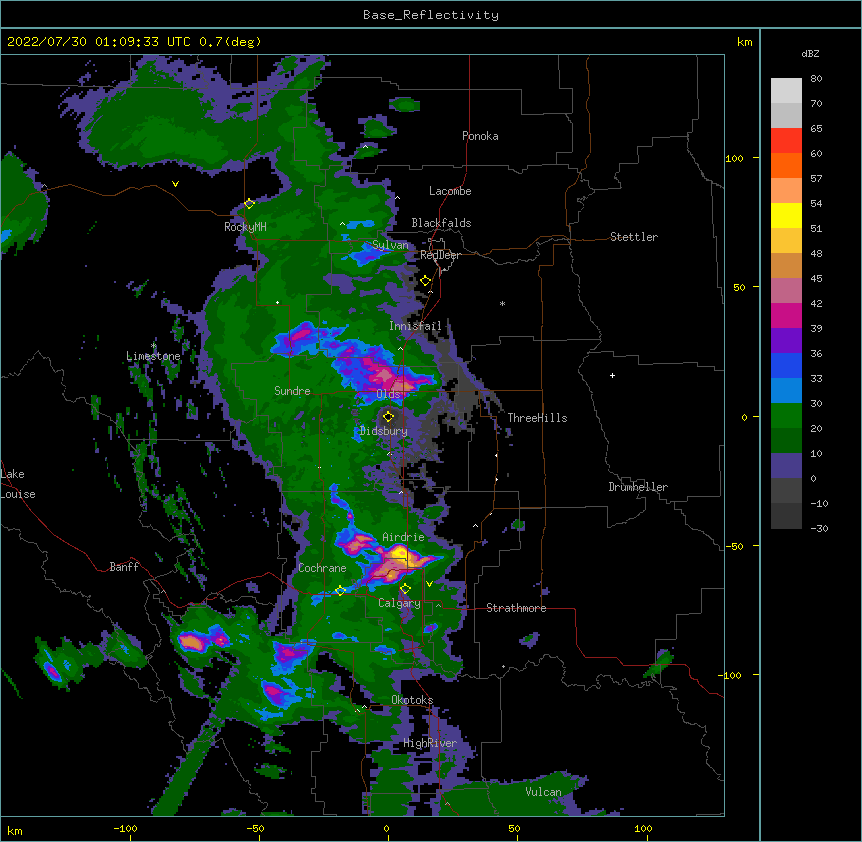Click the RockyMH map label
The height and width of the screenshot is (842, 862).
point(245,226)
